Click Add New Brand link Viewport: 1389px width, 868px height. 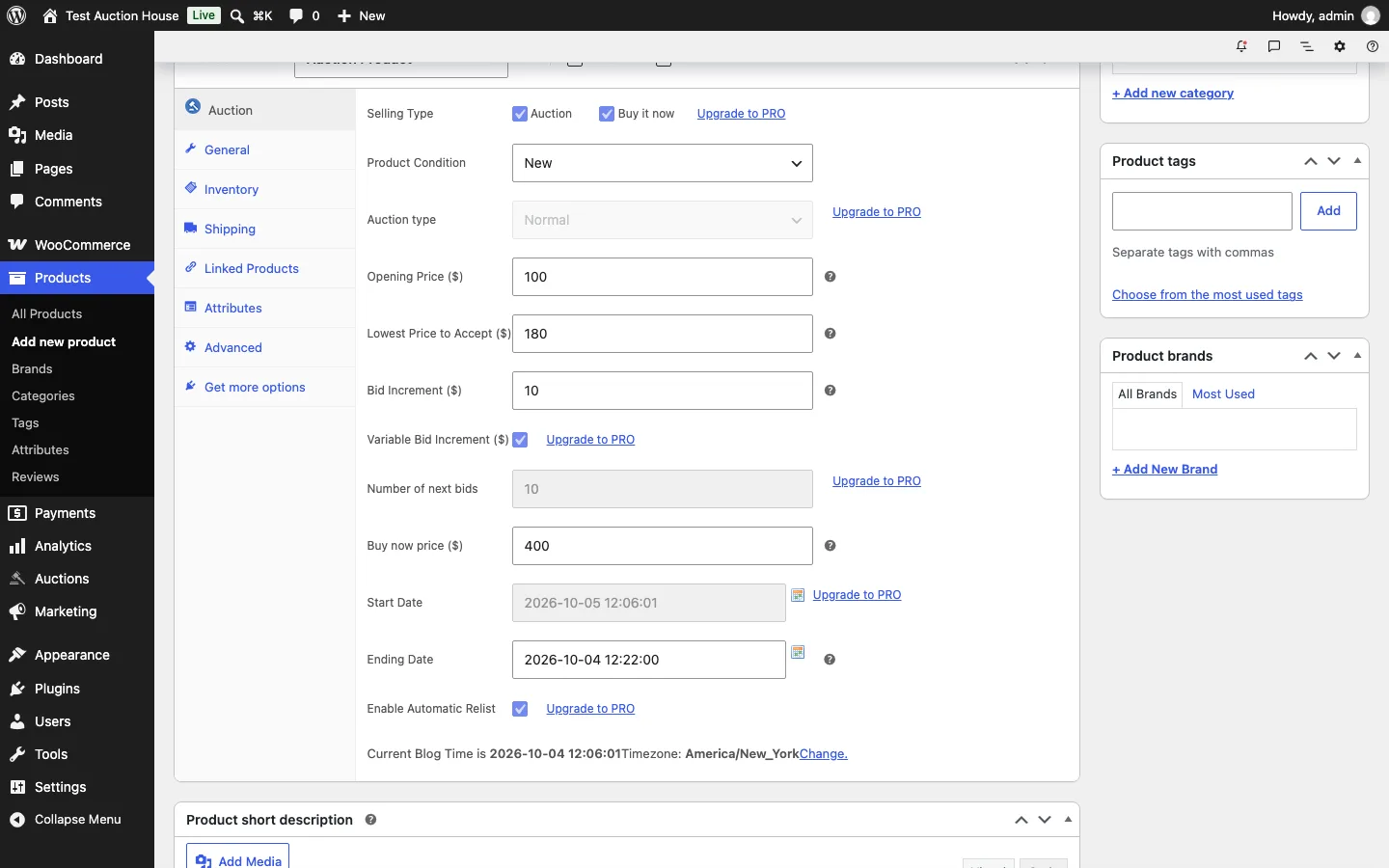[1164, 470]
